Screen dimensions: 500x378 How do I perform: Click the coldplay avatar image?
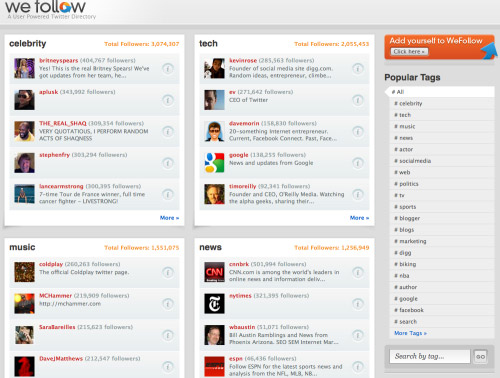click(24, 272)
